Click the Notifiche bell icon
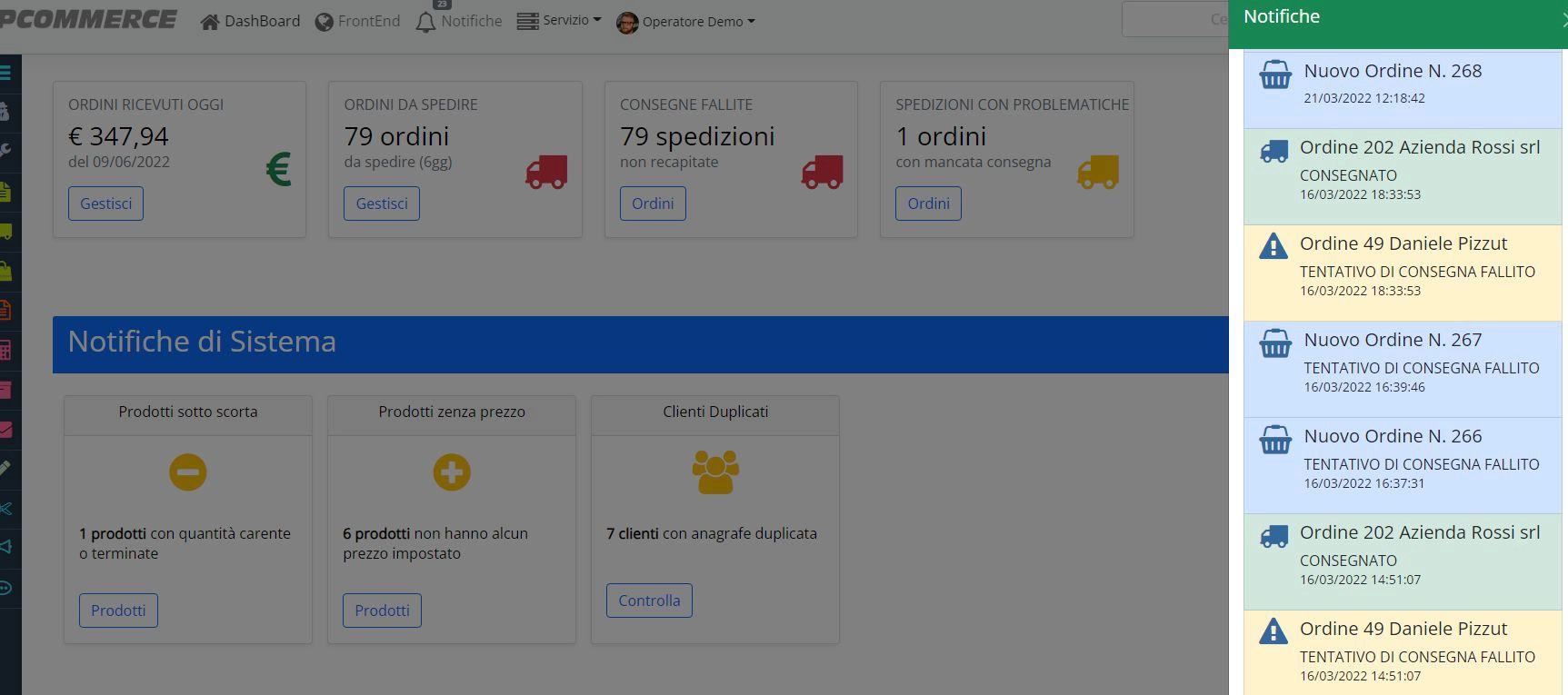Image resolution: width=1568 pixels, height=695 pixels. pyautogui.click(x=425, y=22)
